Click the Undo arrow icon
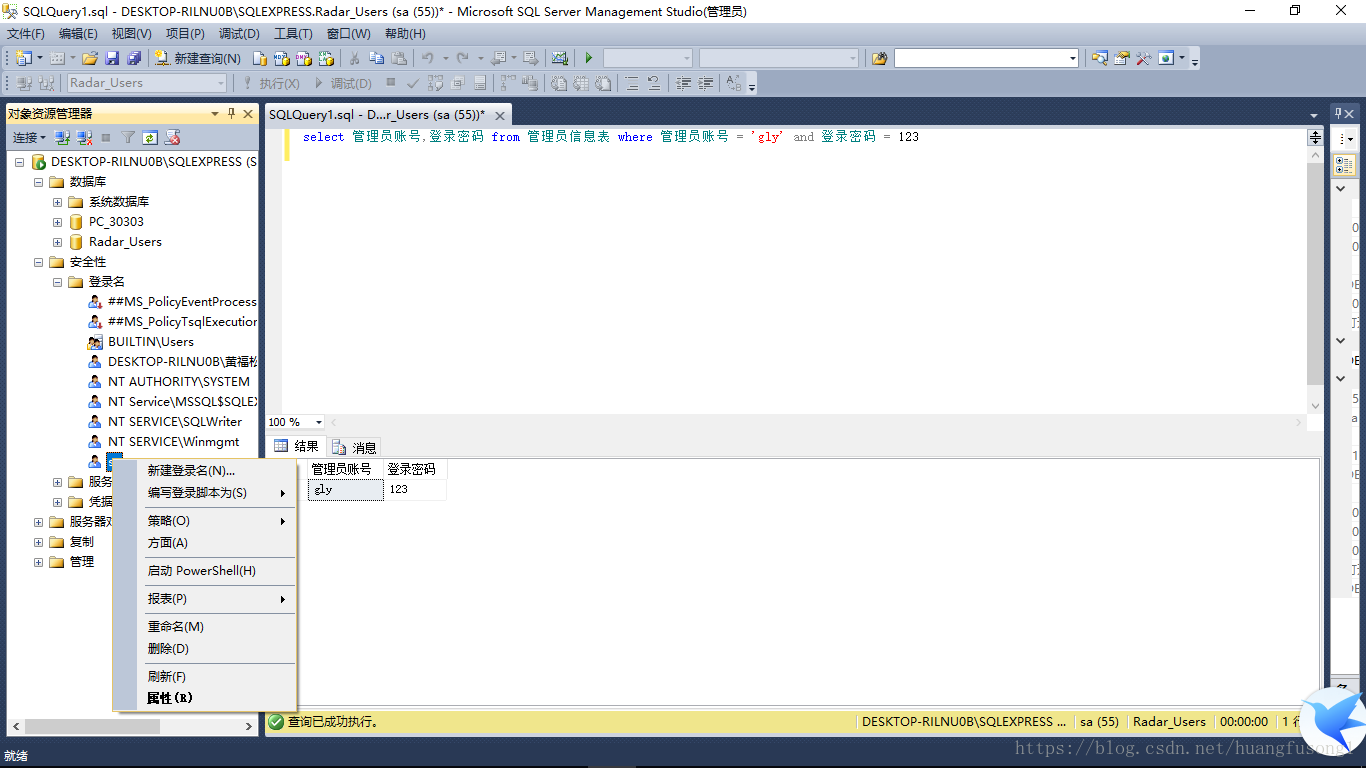 (428, 58)
